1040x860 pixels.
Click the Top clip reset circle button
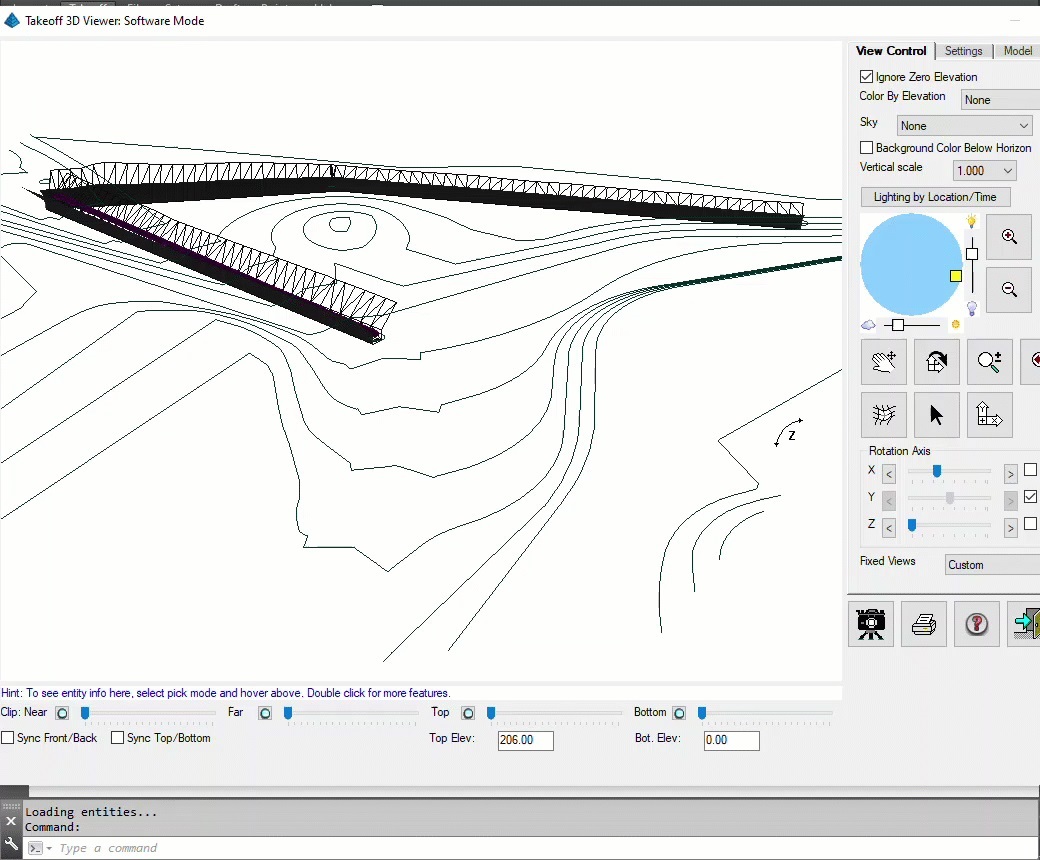point(468,713)
